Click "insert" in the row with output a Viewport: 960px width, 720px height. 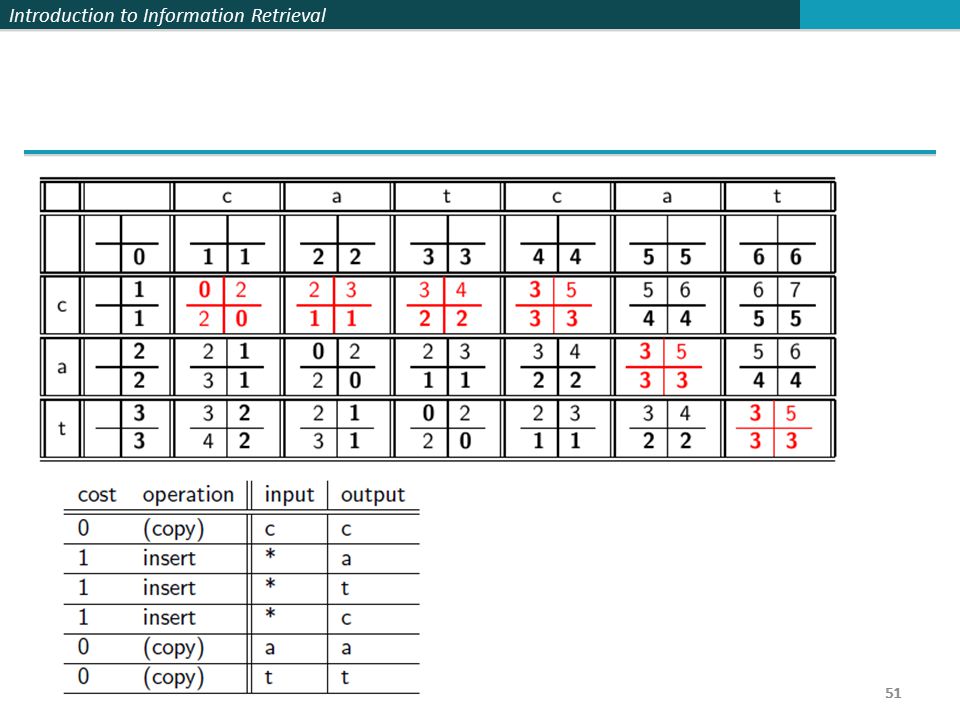169,558
